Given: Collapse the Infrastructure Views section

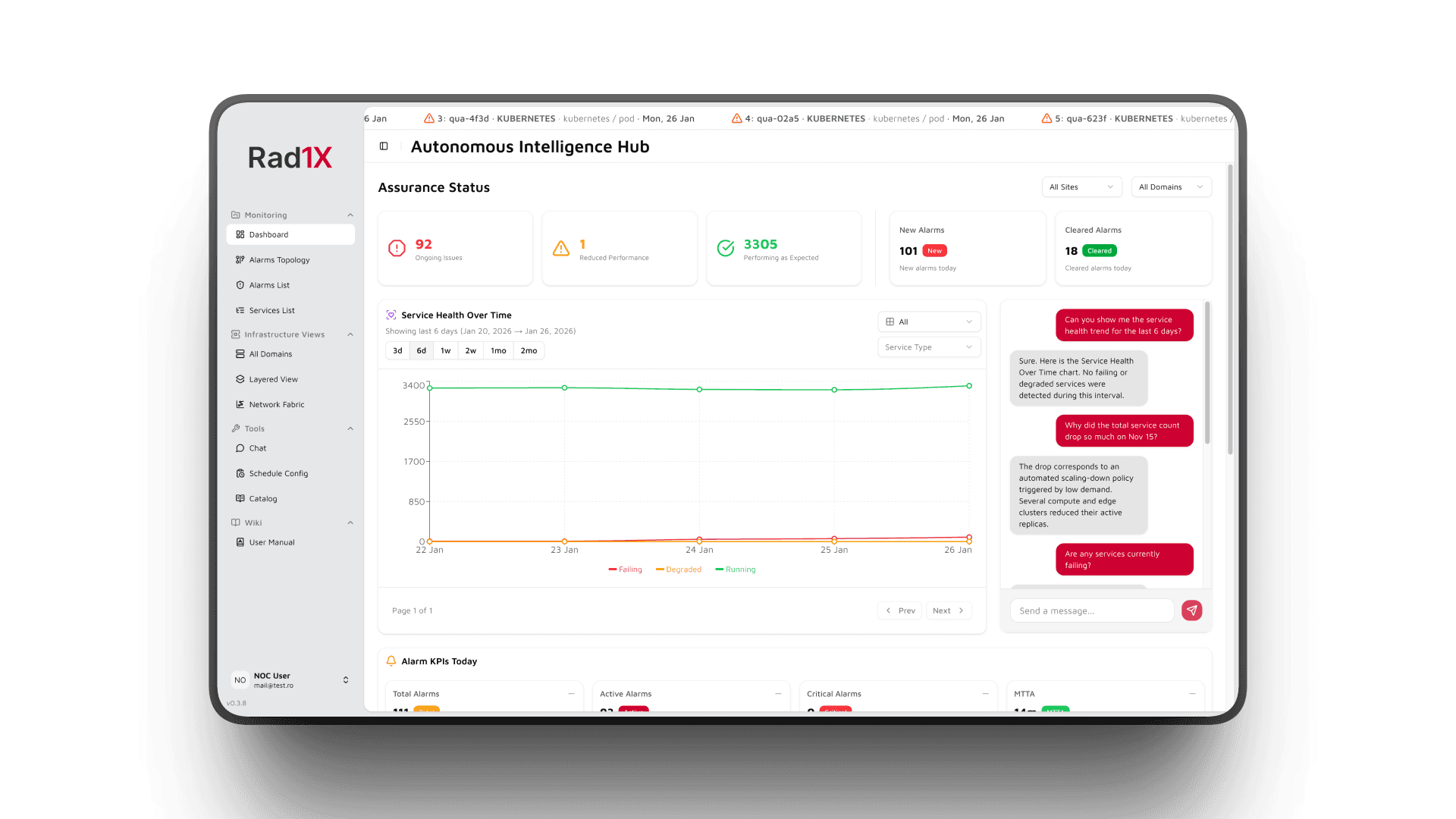Looking at the screenshot, I should tap(350, 334).
